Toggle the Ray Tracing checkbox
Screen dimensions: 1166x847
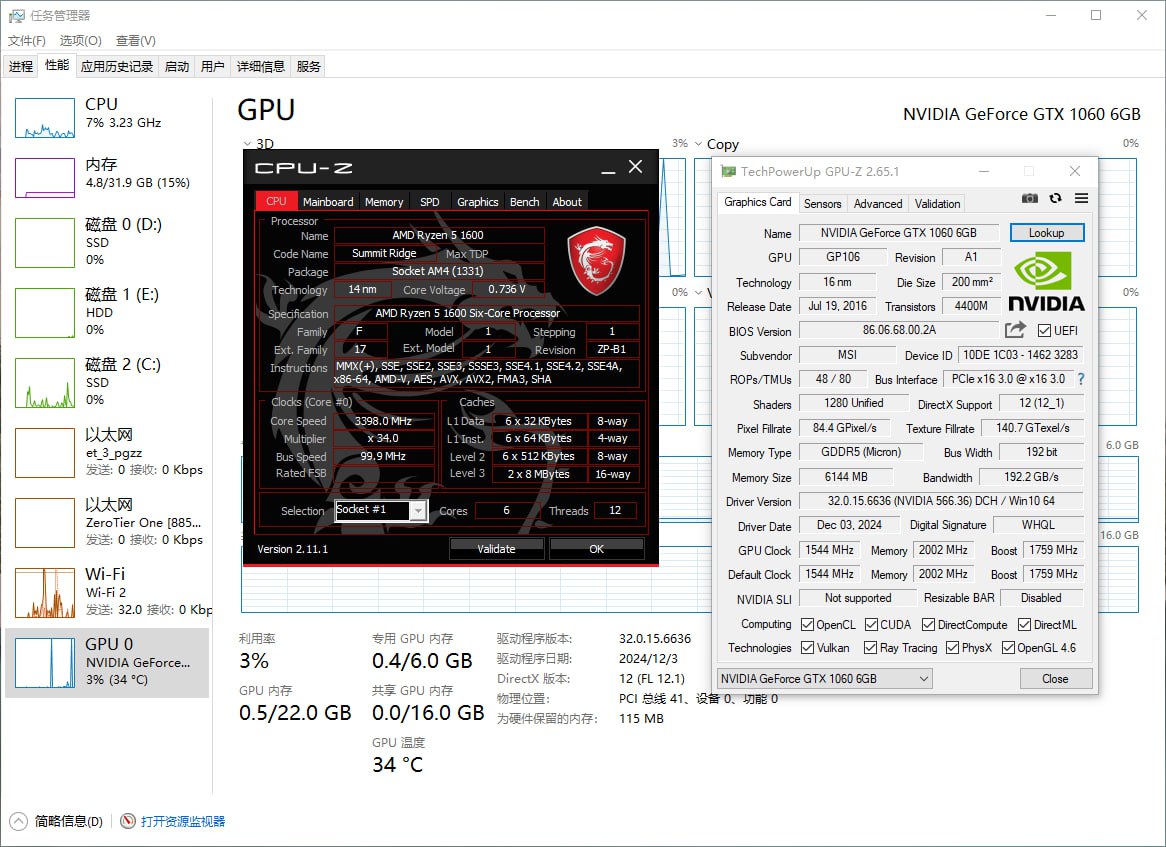tap(869, 647)
